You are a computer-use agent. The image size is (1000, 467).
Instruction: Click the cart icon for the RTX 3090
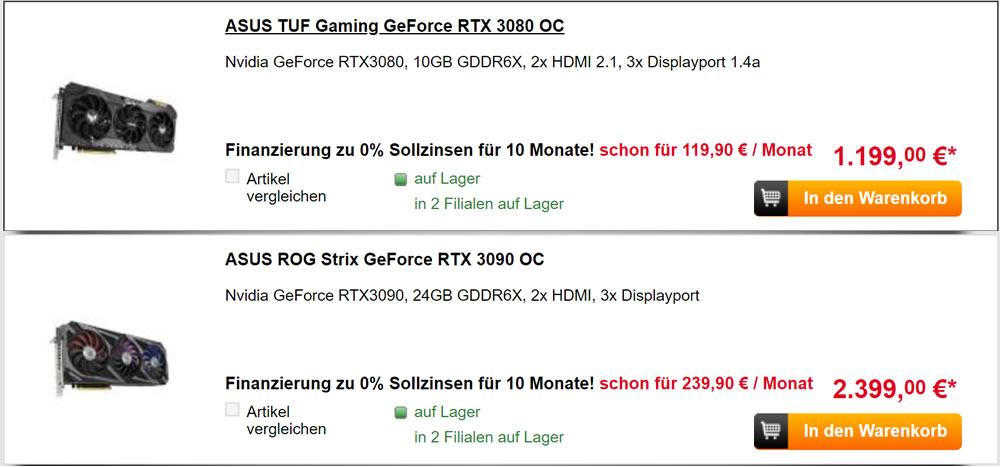click(x=772, y=431)
